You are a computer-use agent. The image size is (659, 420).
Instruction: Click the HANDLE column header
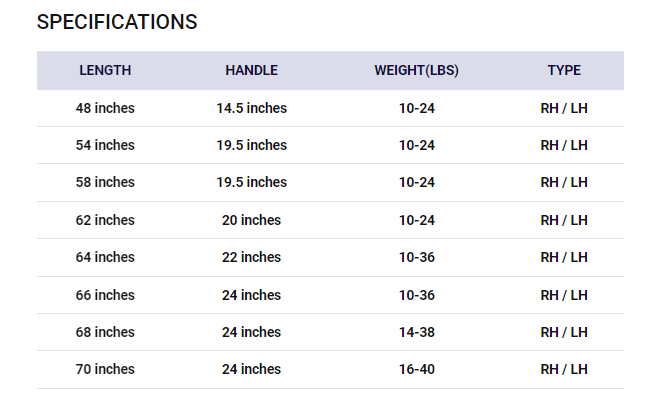coord(252,71)
